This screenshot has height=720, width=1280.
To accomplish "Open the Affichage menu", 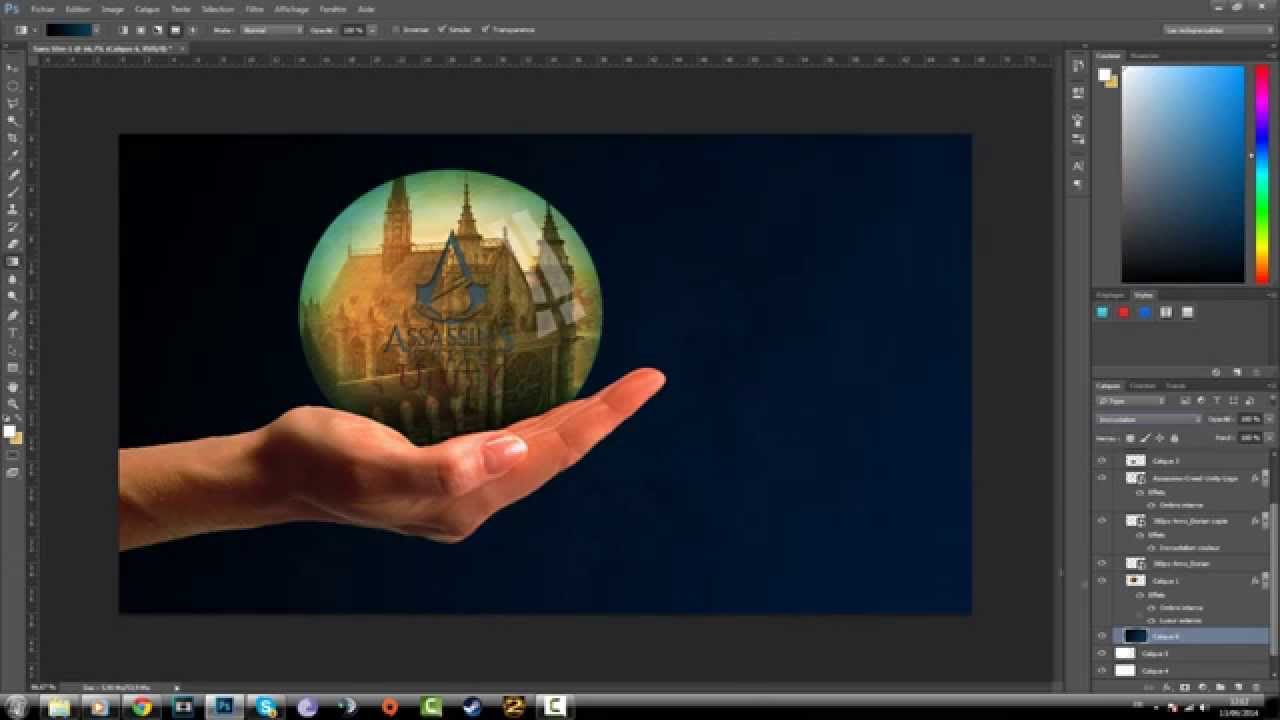I will click(292, 9).
